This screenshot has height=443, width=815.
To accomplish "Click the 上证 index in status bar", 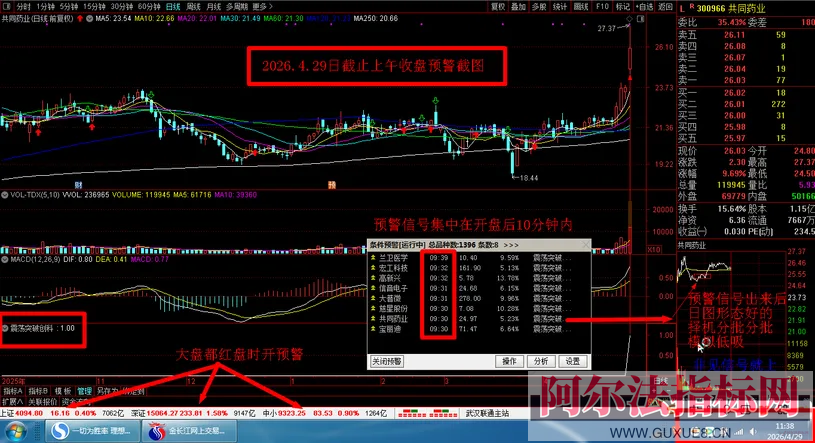I will [x=62, y=413].
